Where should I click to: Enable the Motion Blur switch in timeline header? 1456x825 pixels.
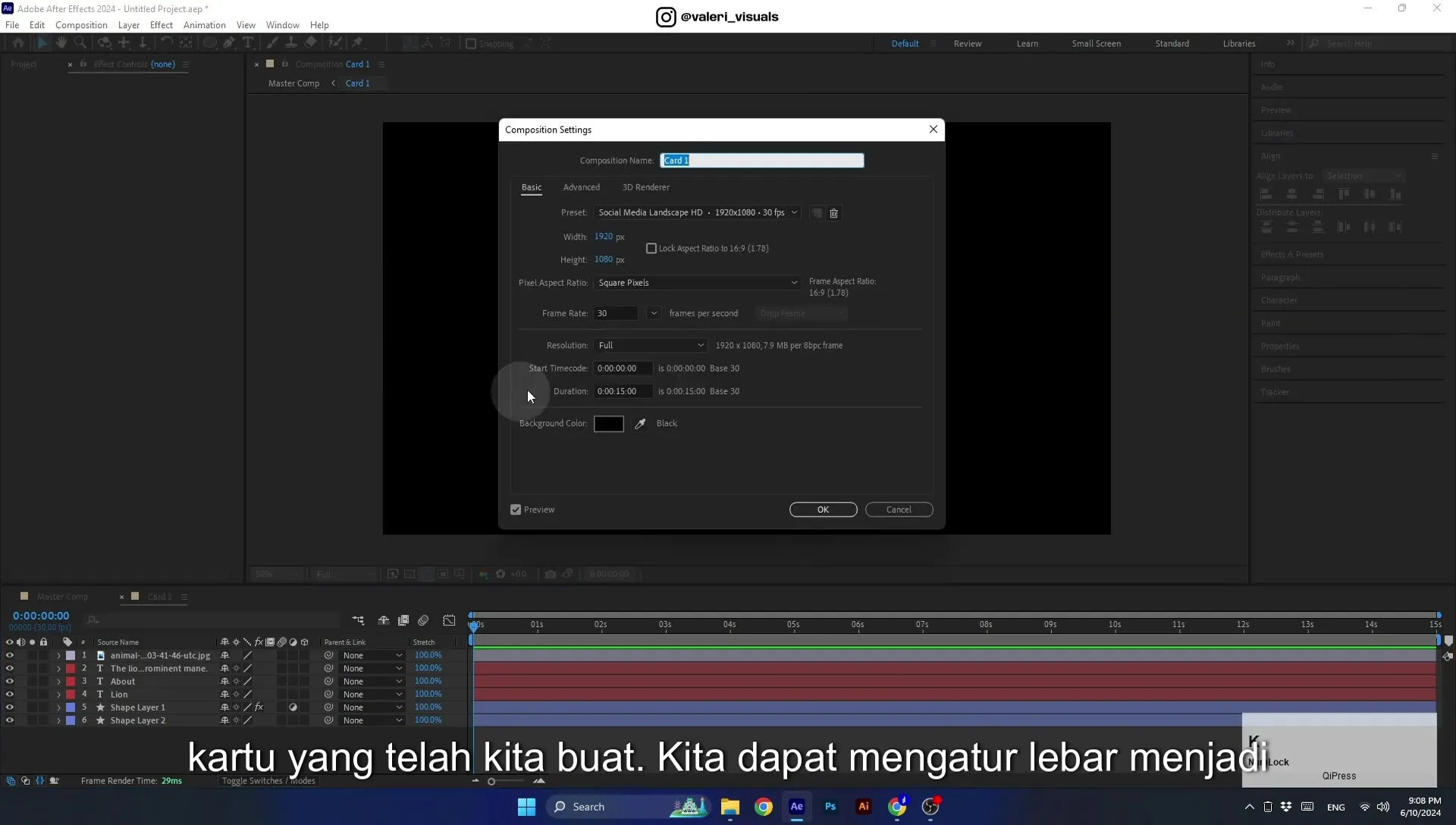(x=424, y=620)
